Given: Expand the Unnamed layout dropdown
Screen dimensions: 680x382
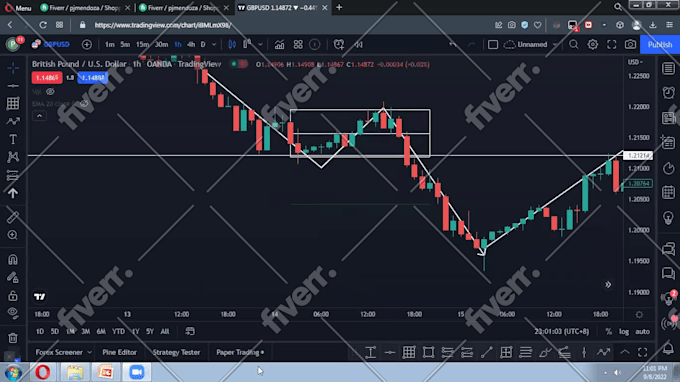Looking at the screenshot, I should 555,44.
